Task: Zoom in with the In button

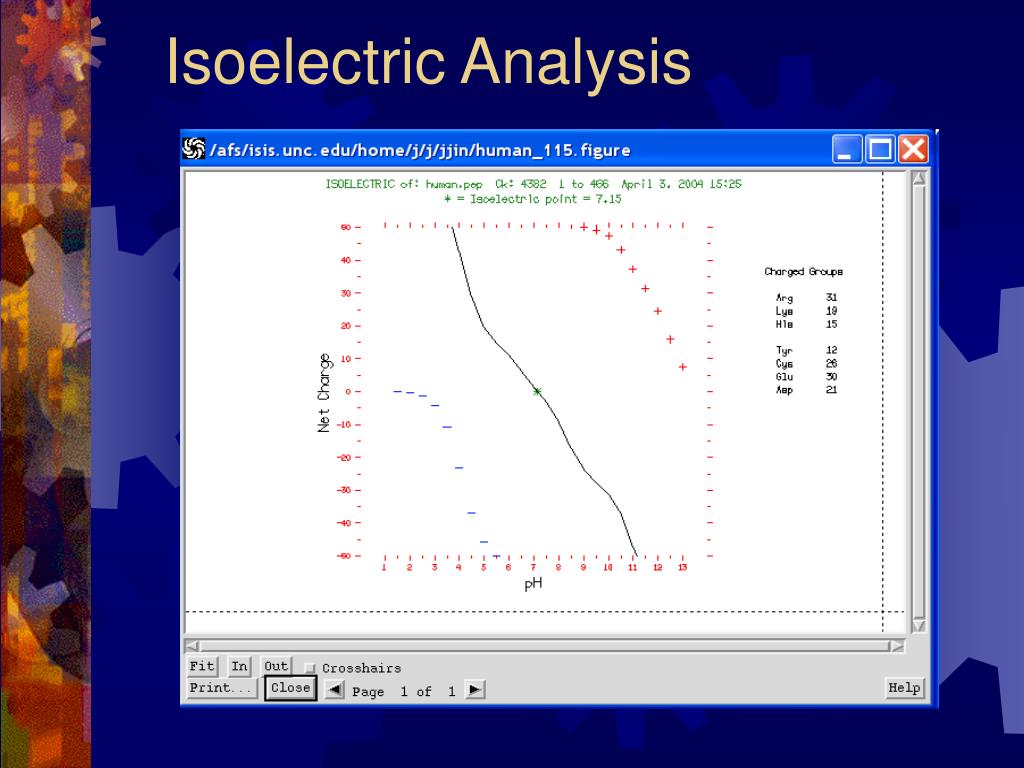Action: (x=239, y=666)
